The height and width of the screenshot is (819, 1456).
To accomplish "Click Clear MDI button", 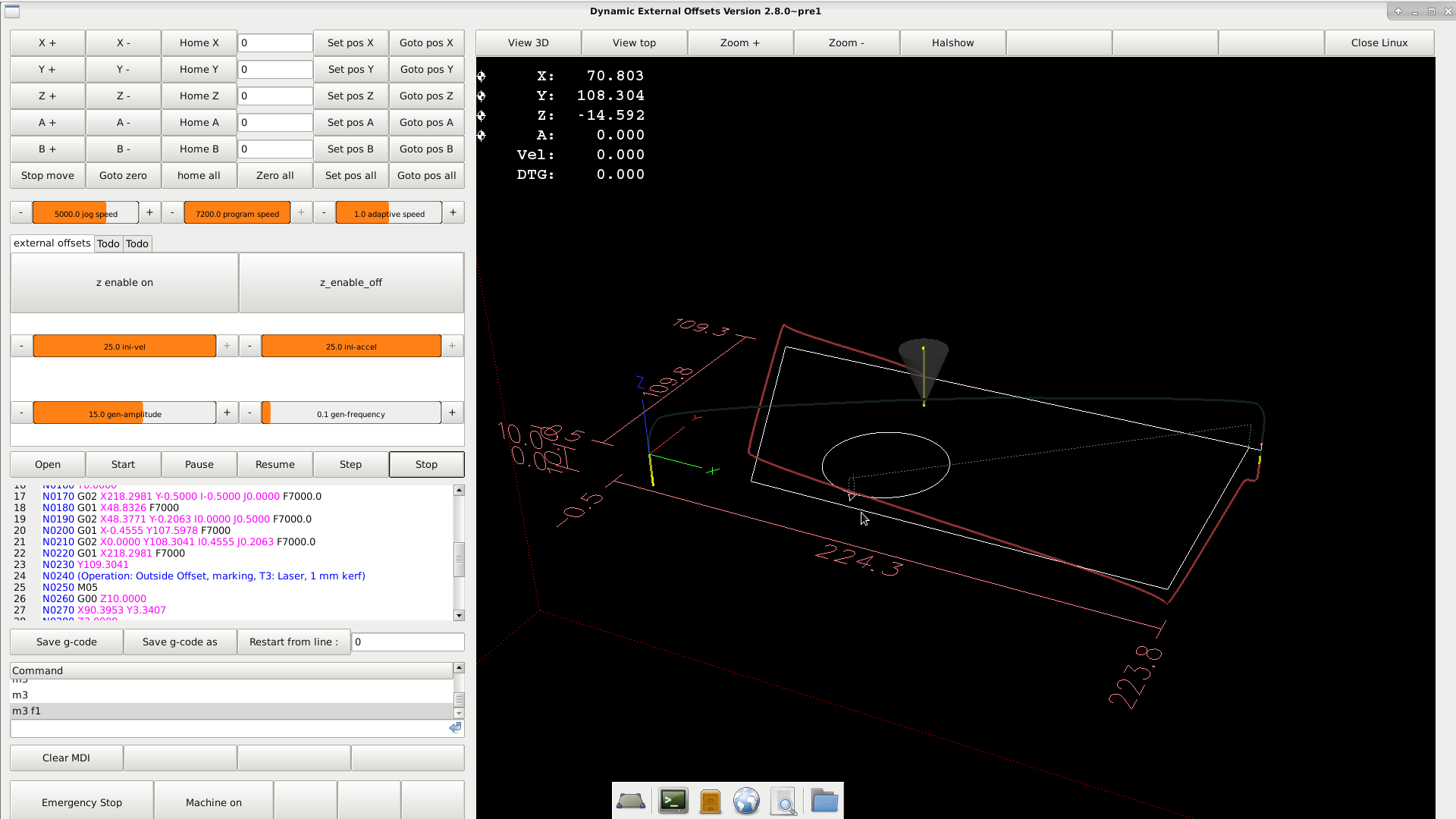I will coord(67,758).
